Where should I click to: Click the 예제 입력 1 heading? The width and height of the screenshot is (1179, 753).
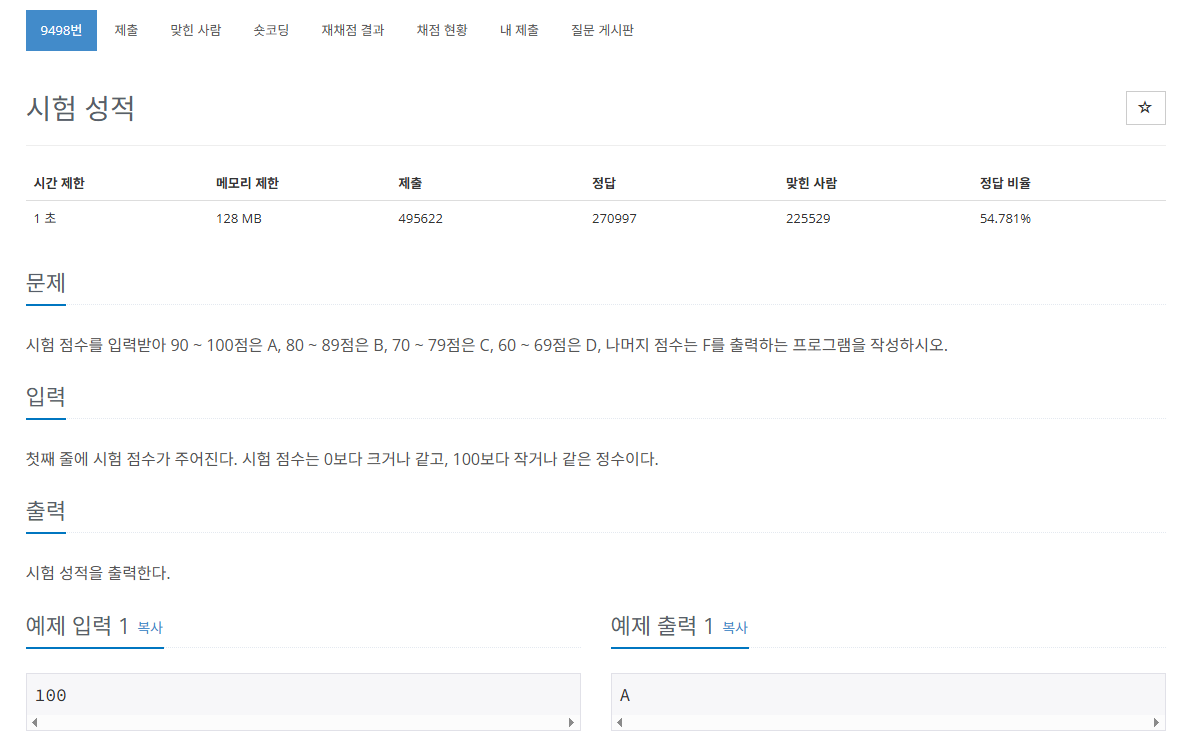coord(77,626)
